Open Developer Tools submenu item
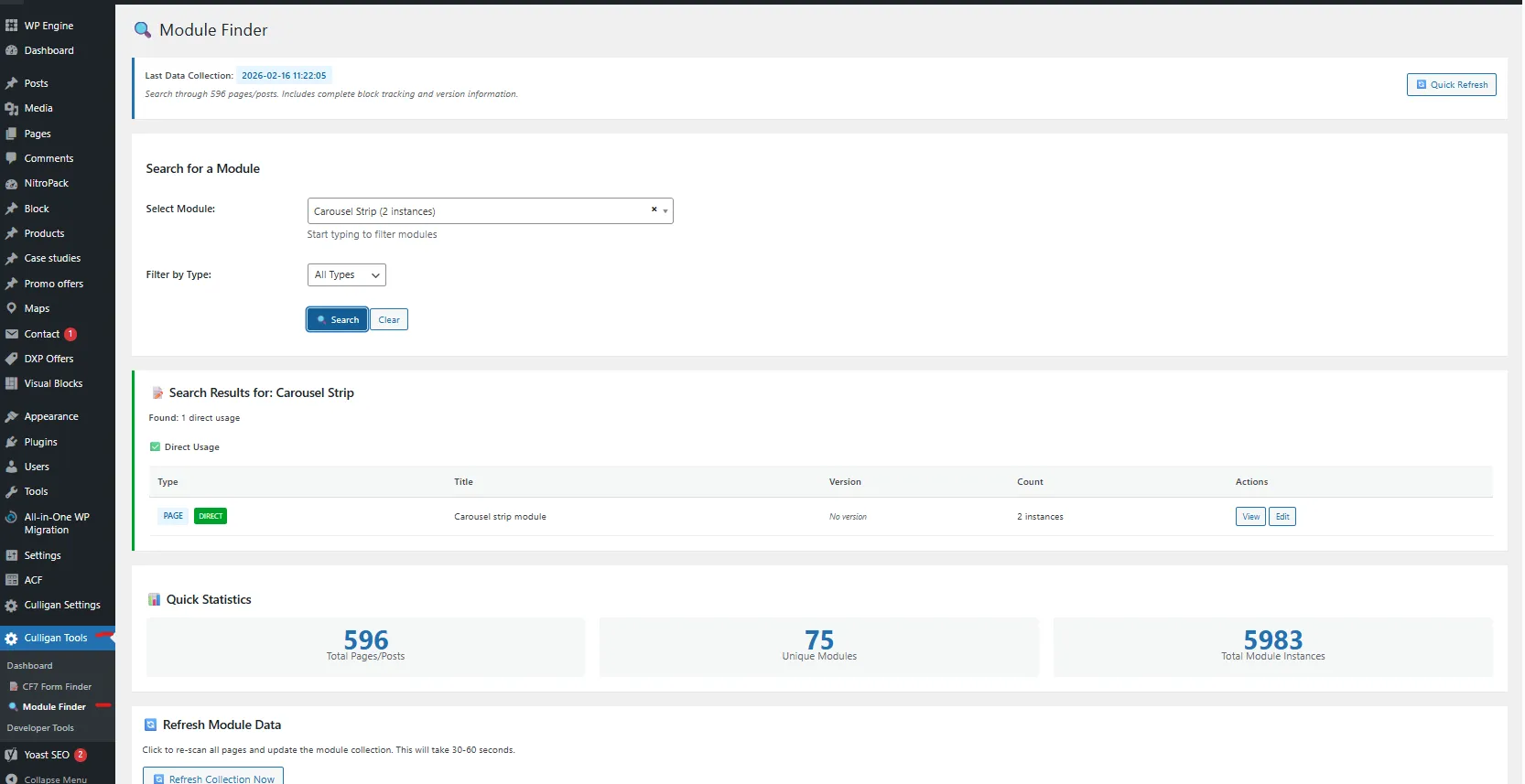Image resolution: width=1525 pixels, height=784 pixels. point(40,728)
